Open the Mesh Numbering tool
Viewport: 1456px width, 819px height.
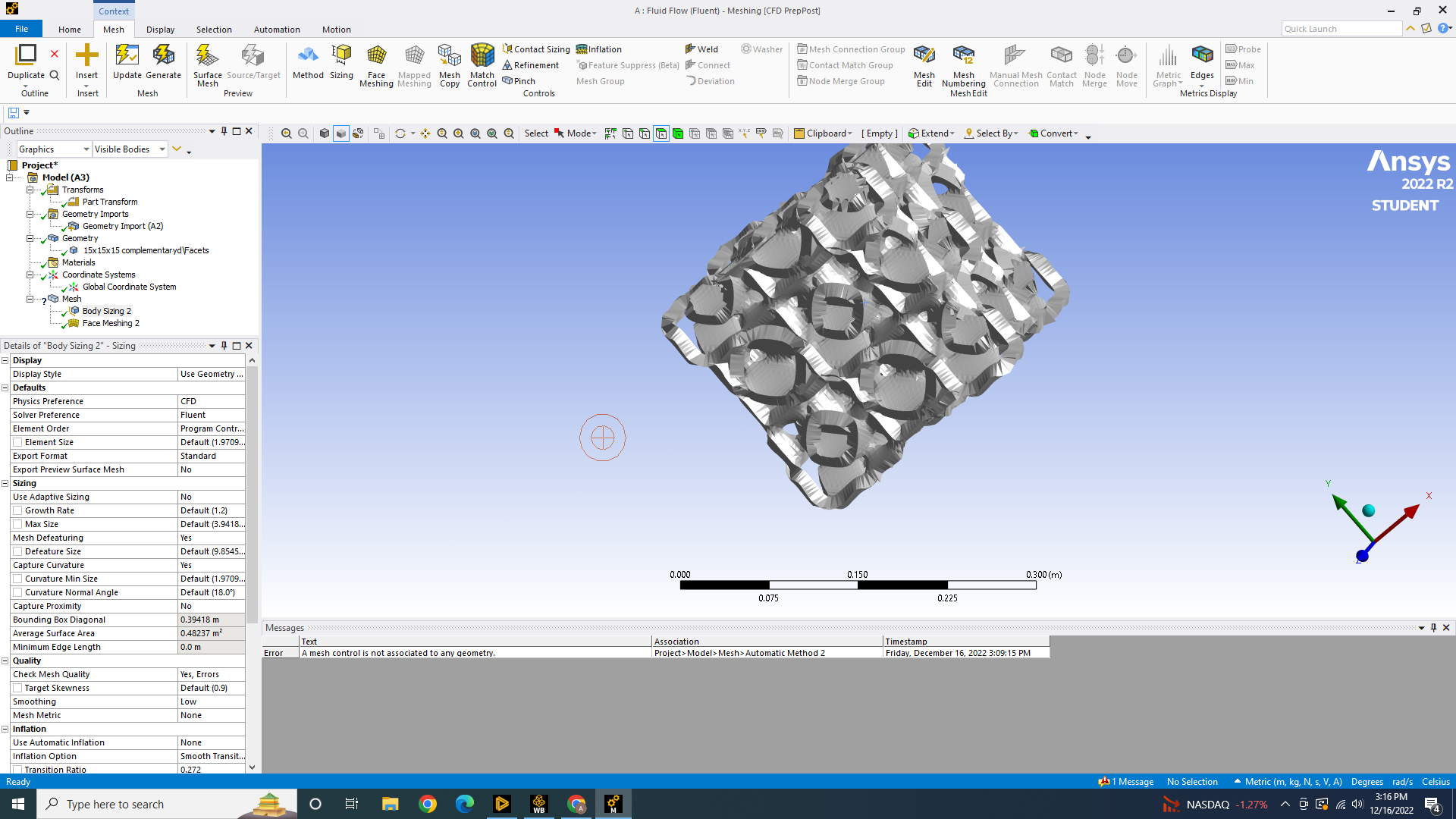pos(963,65)
